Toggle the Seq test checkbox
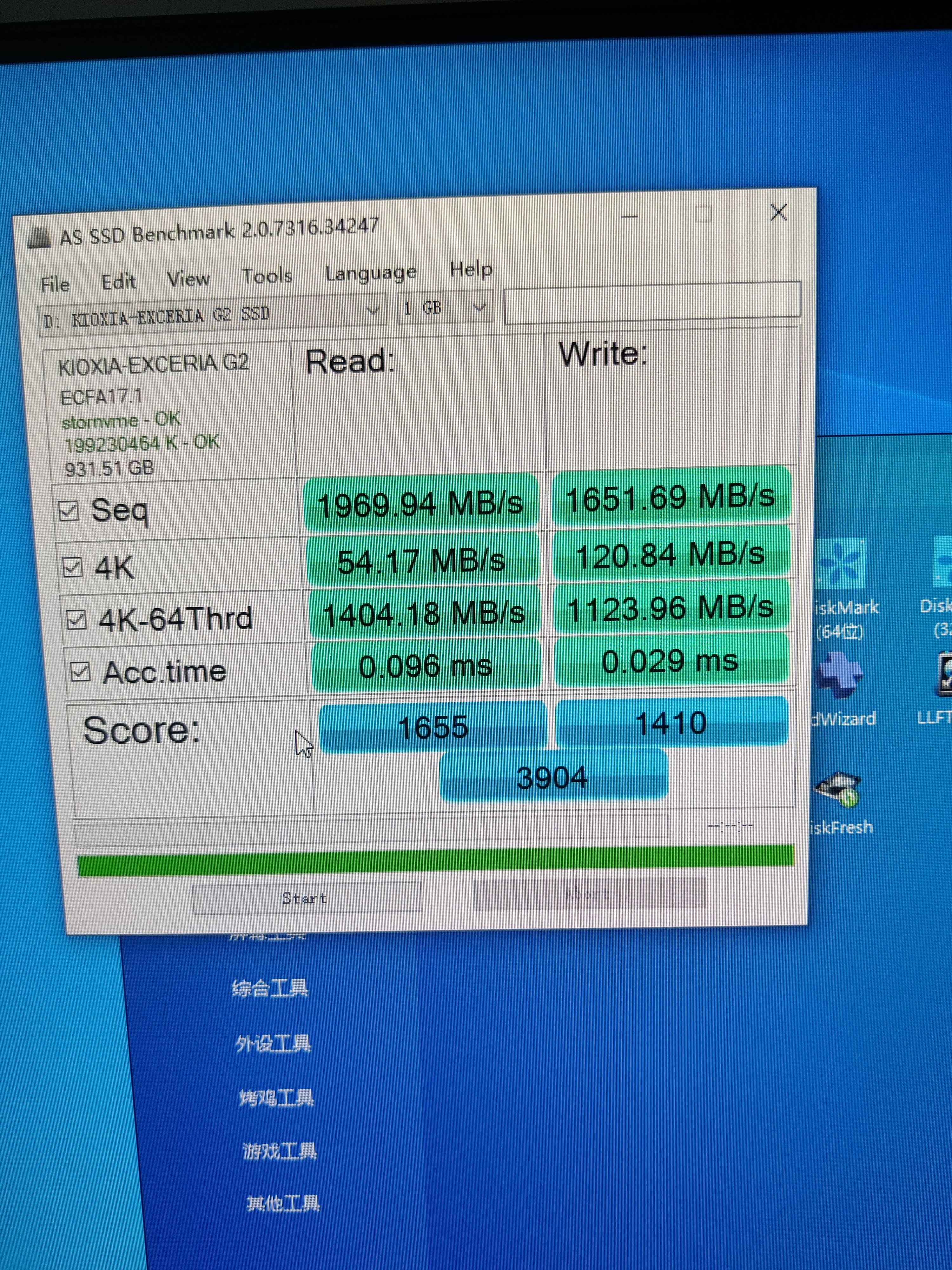 click(x=69, y=511)
